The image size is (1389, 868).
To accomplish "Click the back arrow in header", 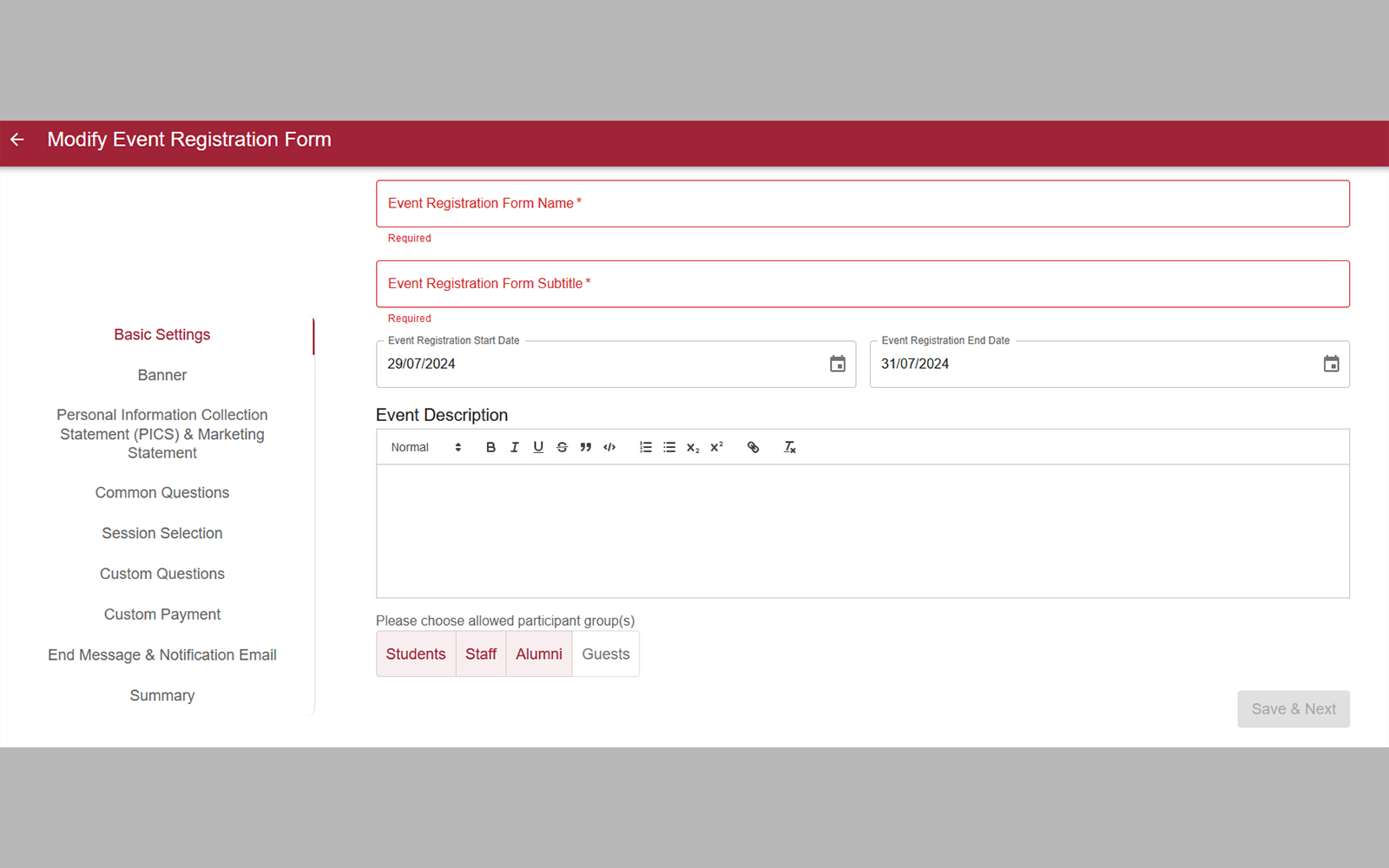I will [x=17, y=140].
